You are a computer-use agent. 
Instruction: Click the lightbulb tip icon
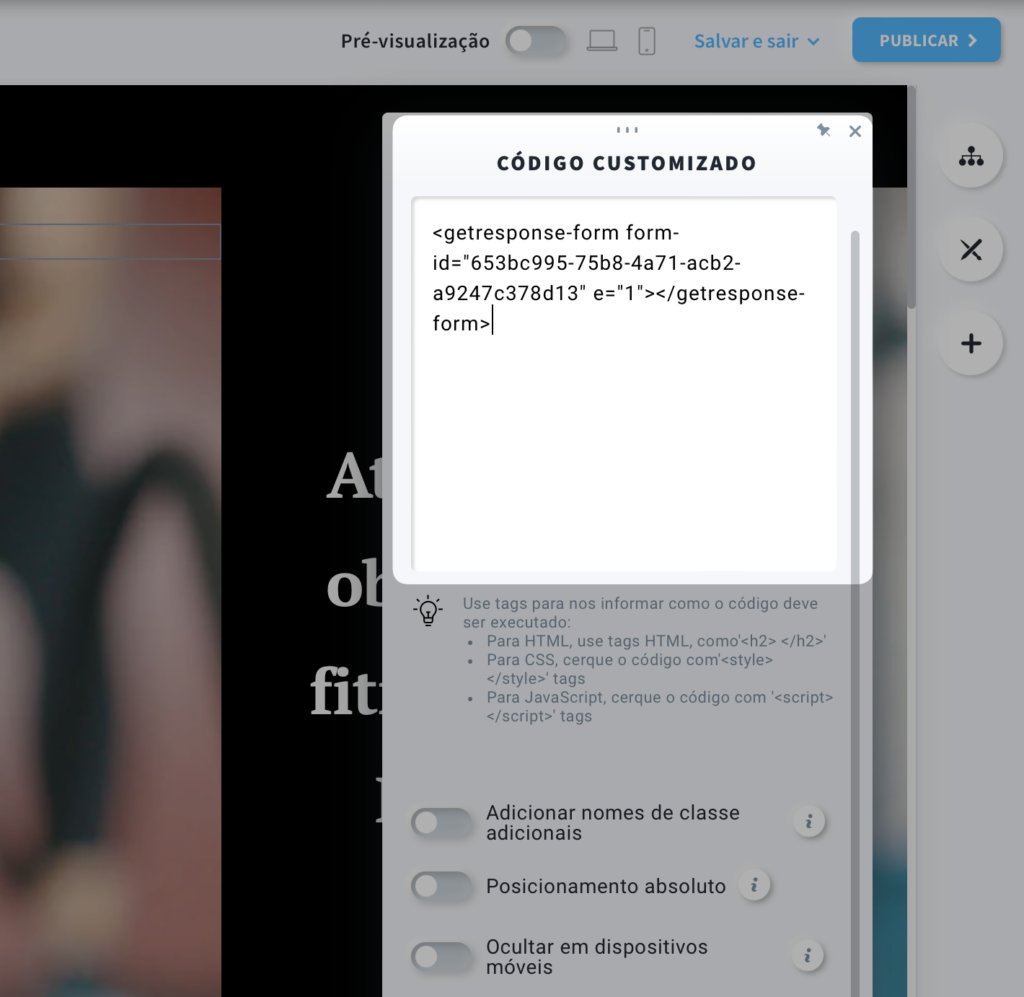428,611
